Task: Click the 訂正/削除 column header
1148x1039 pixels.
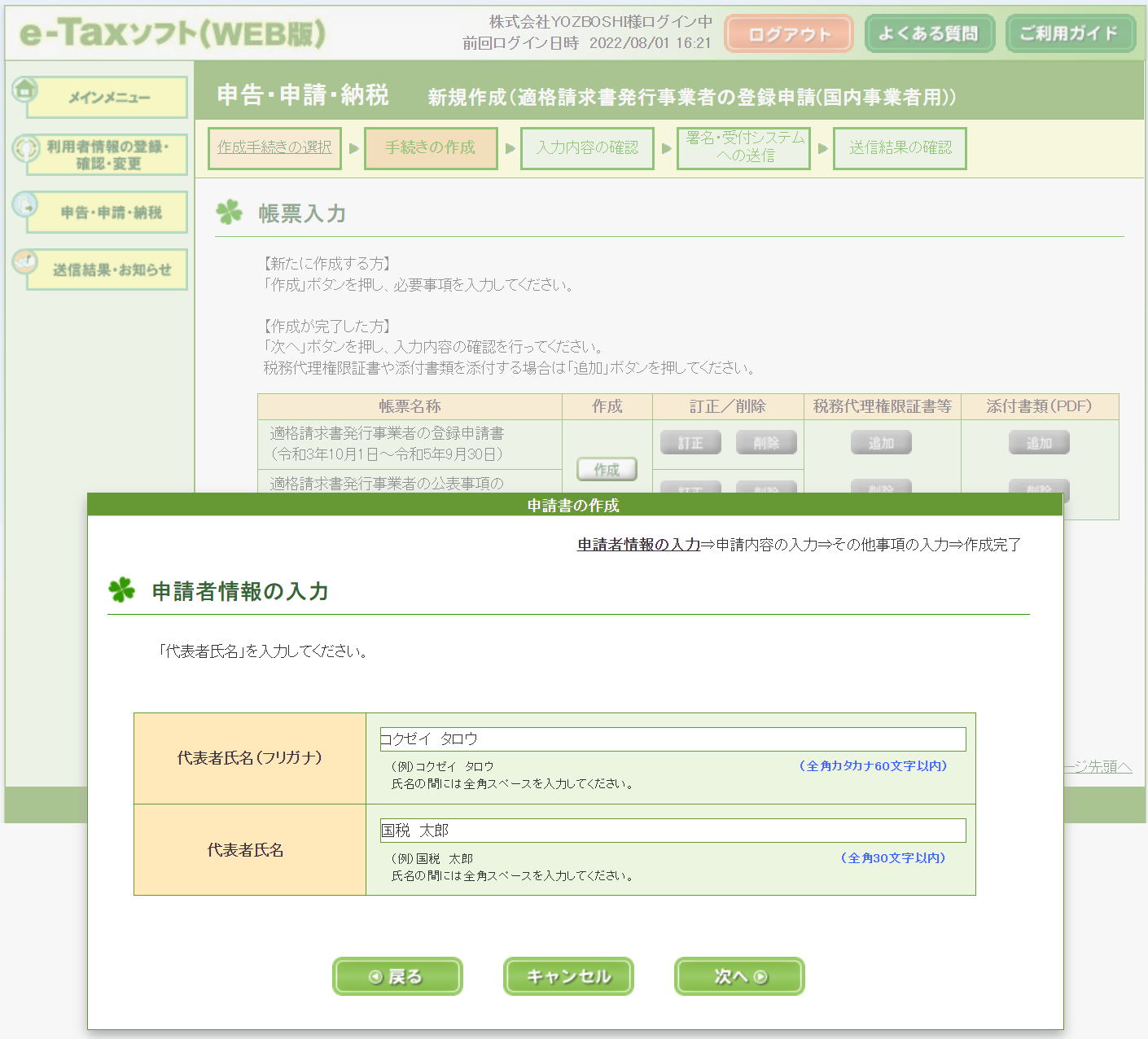Action: 728,406
